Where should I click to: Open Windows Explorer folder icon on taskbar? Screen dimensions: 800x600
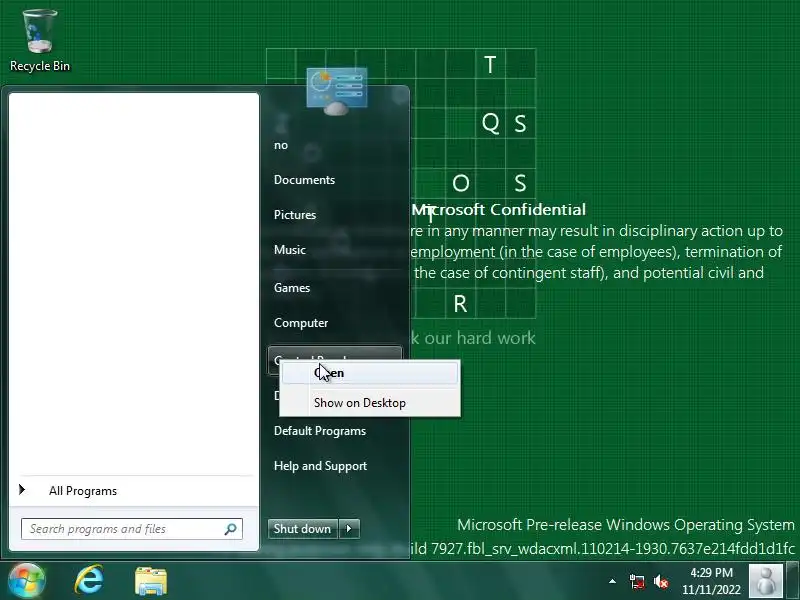[x=151, y=581]
